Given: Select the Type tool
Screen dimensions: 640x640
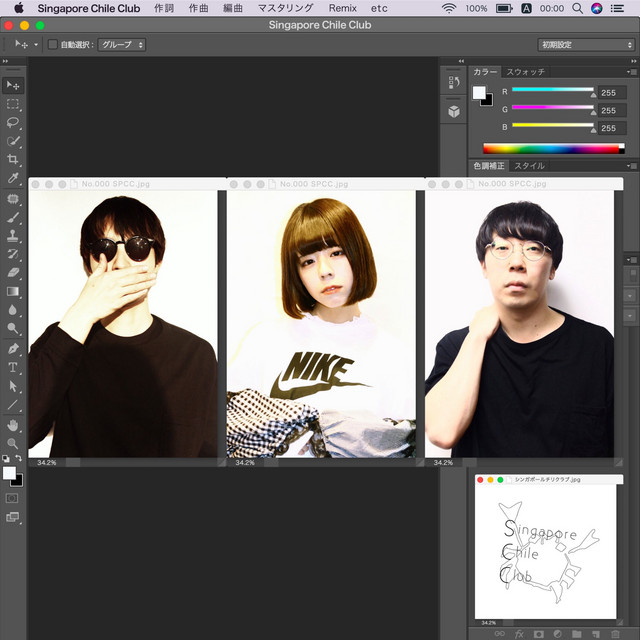Looking at the screenshot, I should [x=13, y=367].
